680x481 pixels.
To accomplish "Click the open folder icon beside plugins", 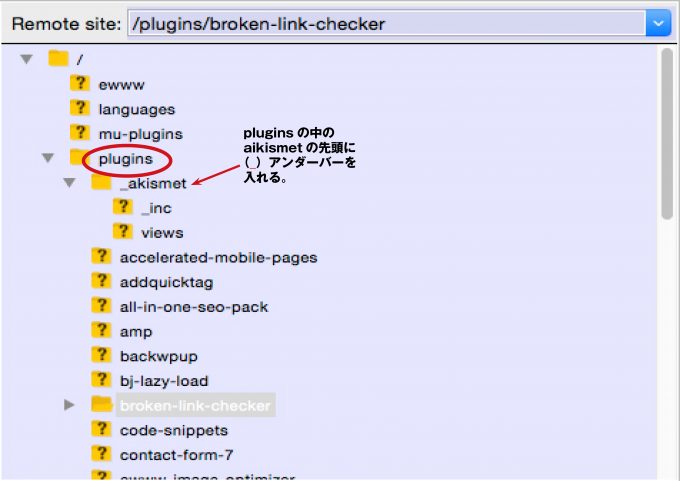I will (x=79, y=158).
